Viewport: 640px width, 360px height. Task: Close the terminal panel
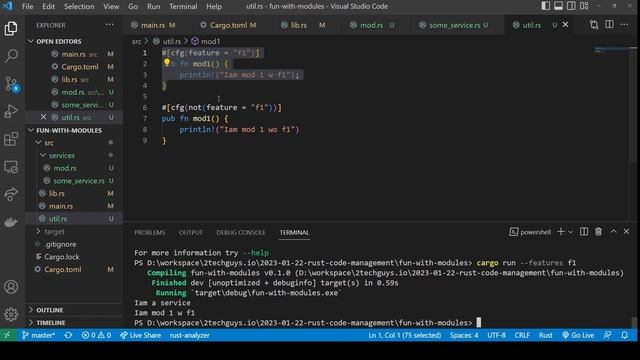pos(626,232)
